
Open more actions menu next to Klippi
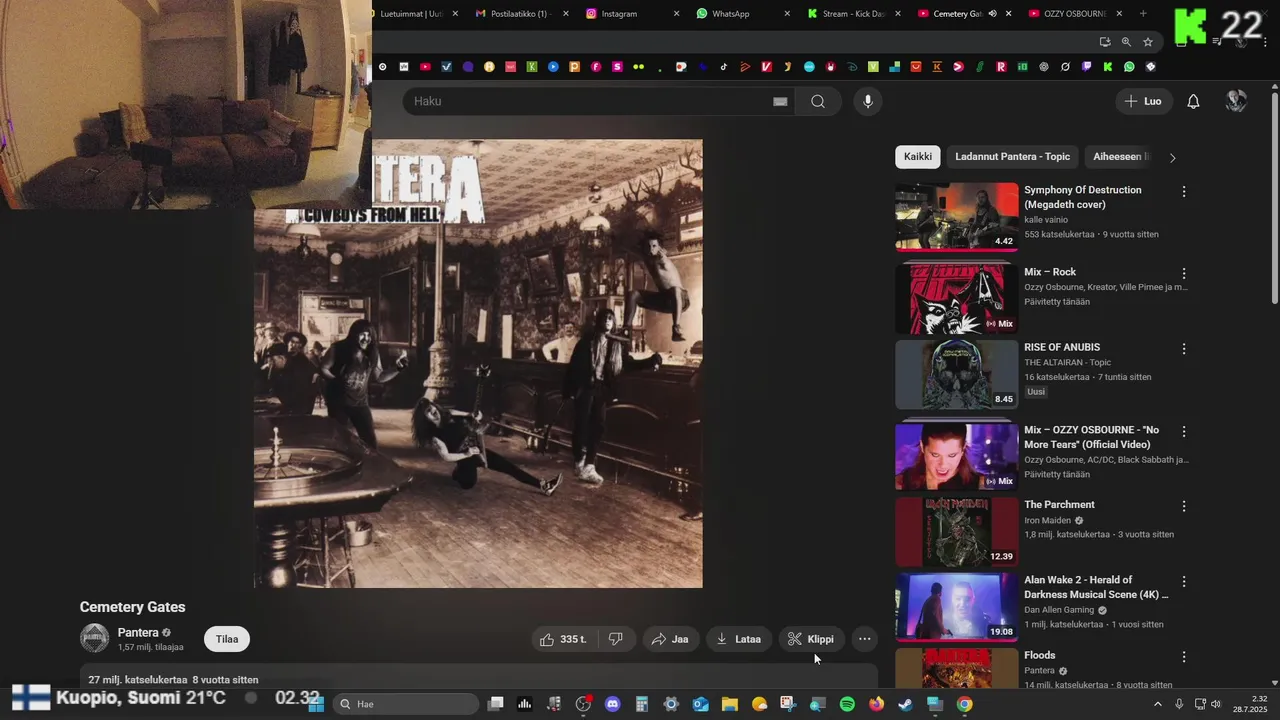[865, 639]
